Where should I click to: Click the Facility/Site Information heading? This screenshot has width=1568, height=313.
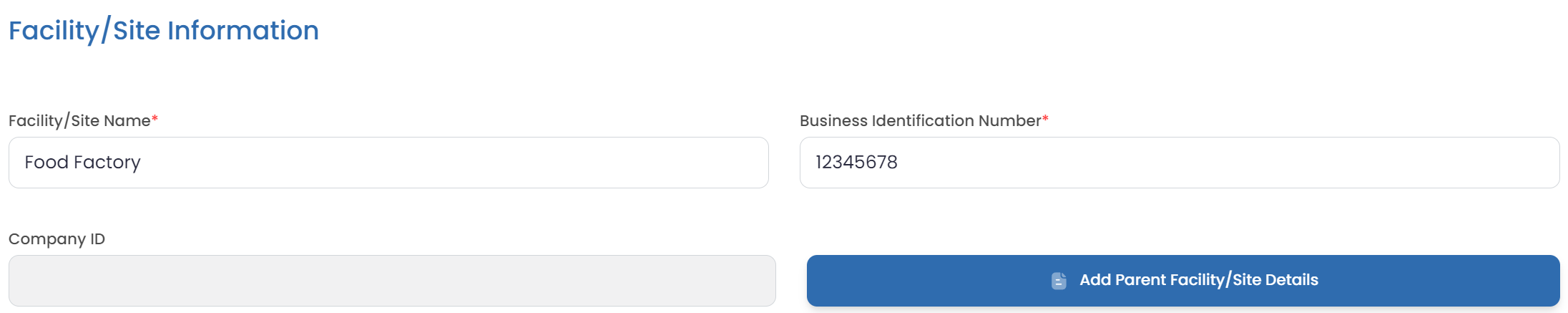(x=164, y=31)
